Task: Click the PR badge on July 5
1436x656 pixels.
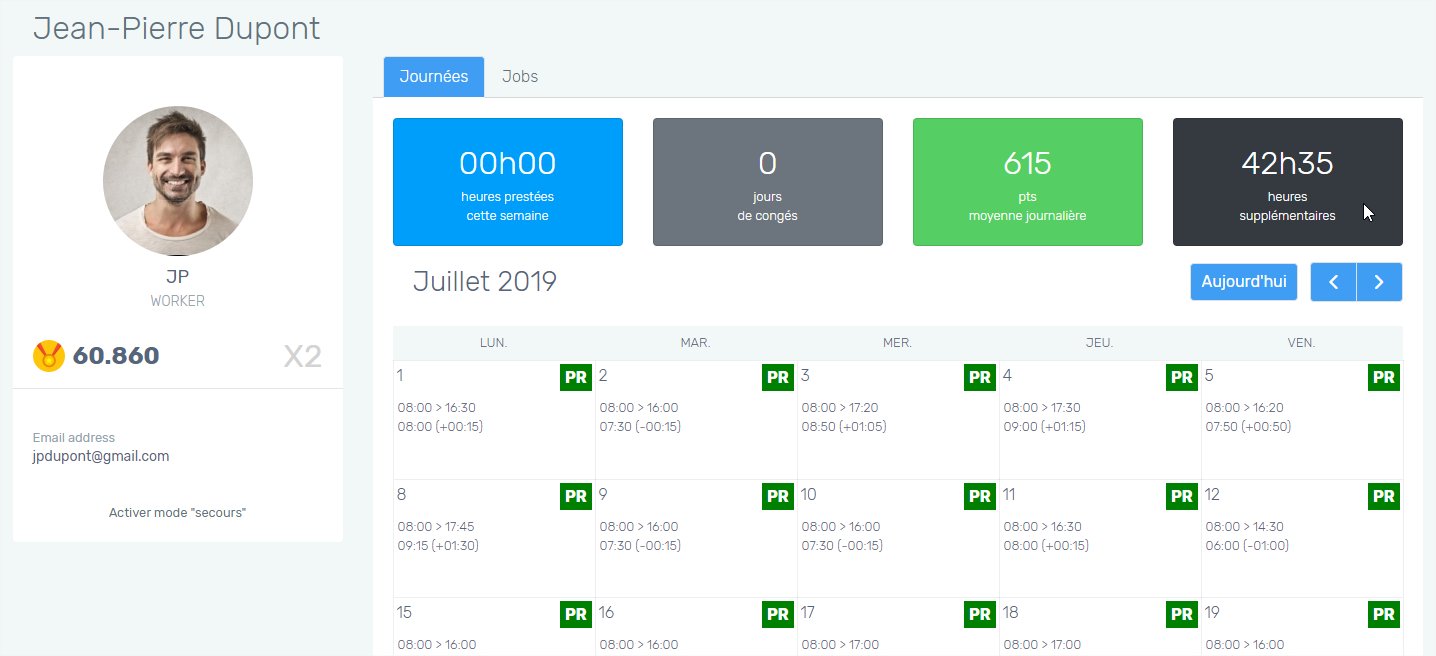Action: (1383, 377)
